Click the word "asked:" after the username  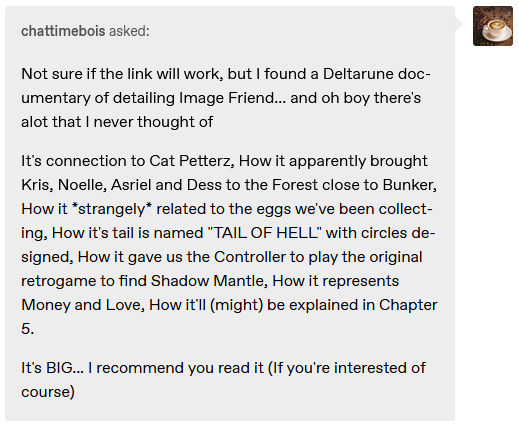point(129,31)
